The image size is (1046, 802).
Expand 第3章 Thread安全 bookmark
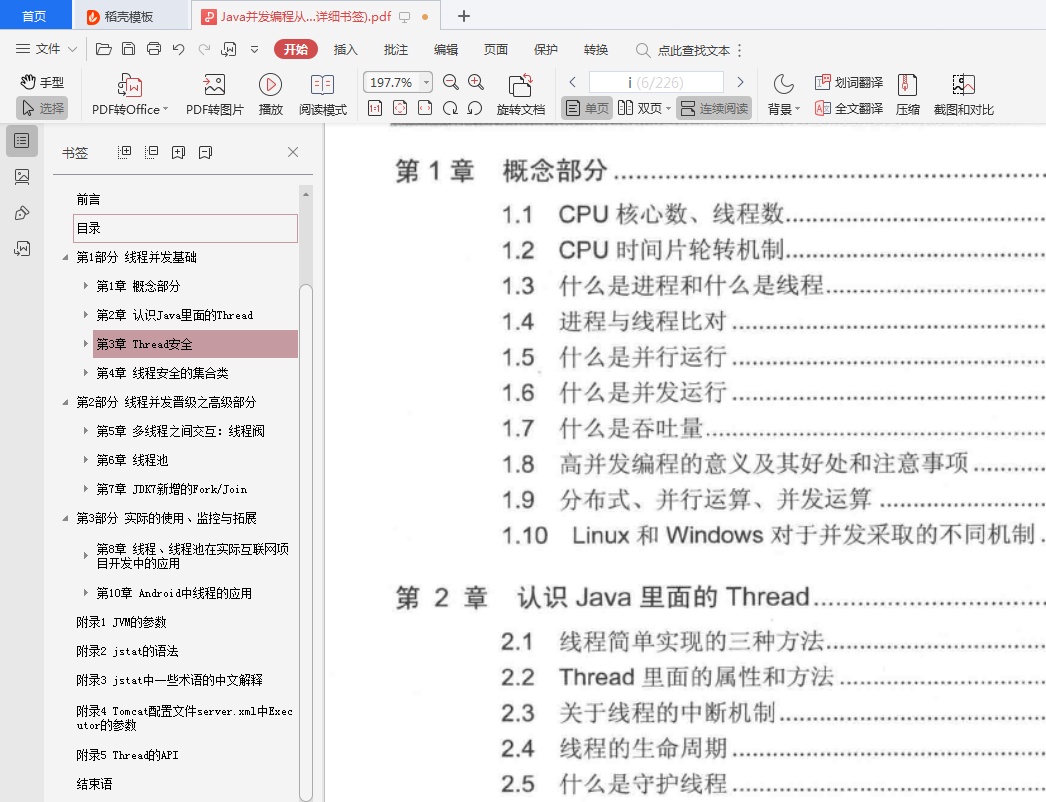[x=85, y=344]
